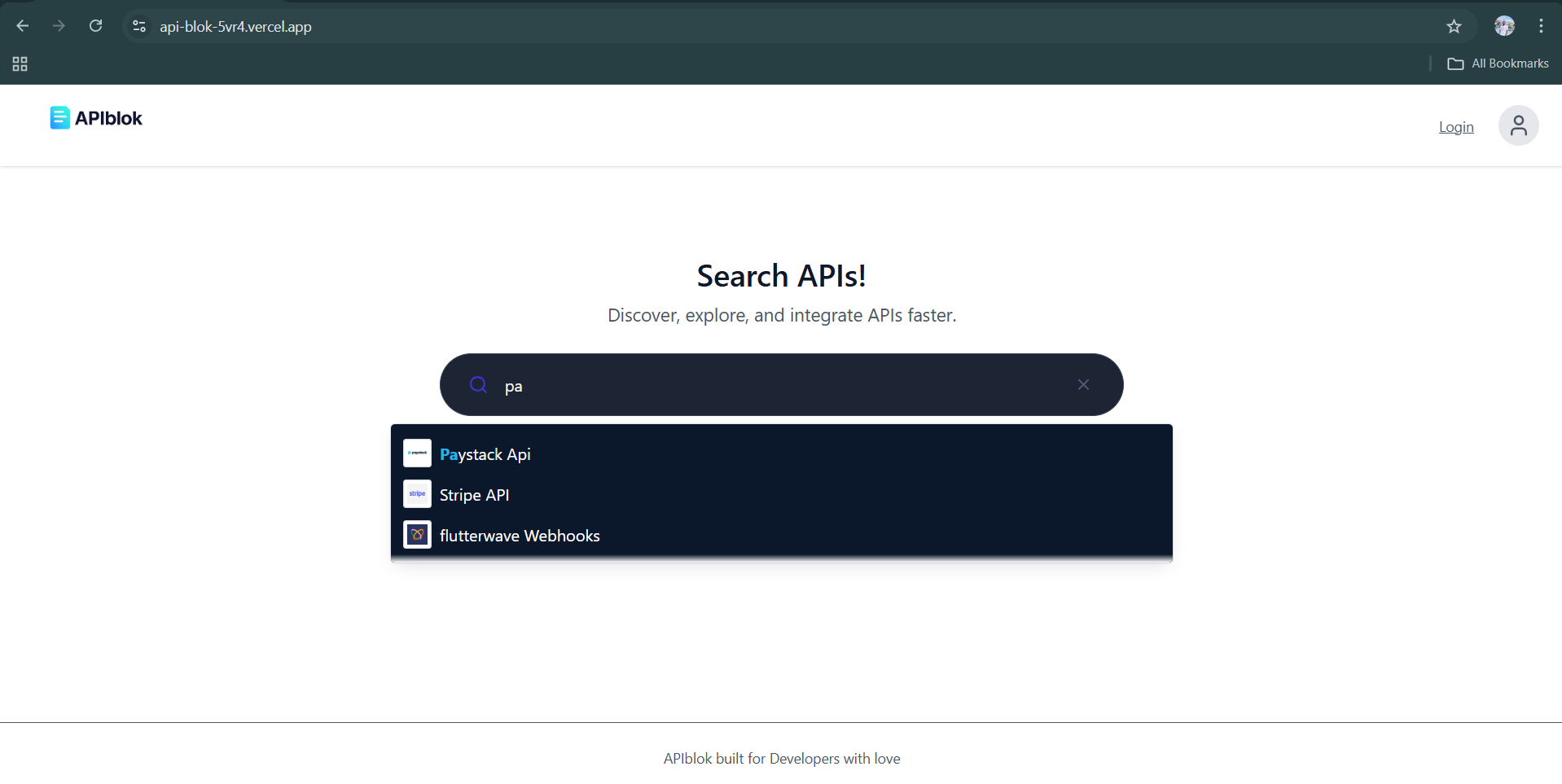
Task: Click the browser forward arrow
Action: click(x=59, y=26)
